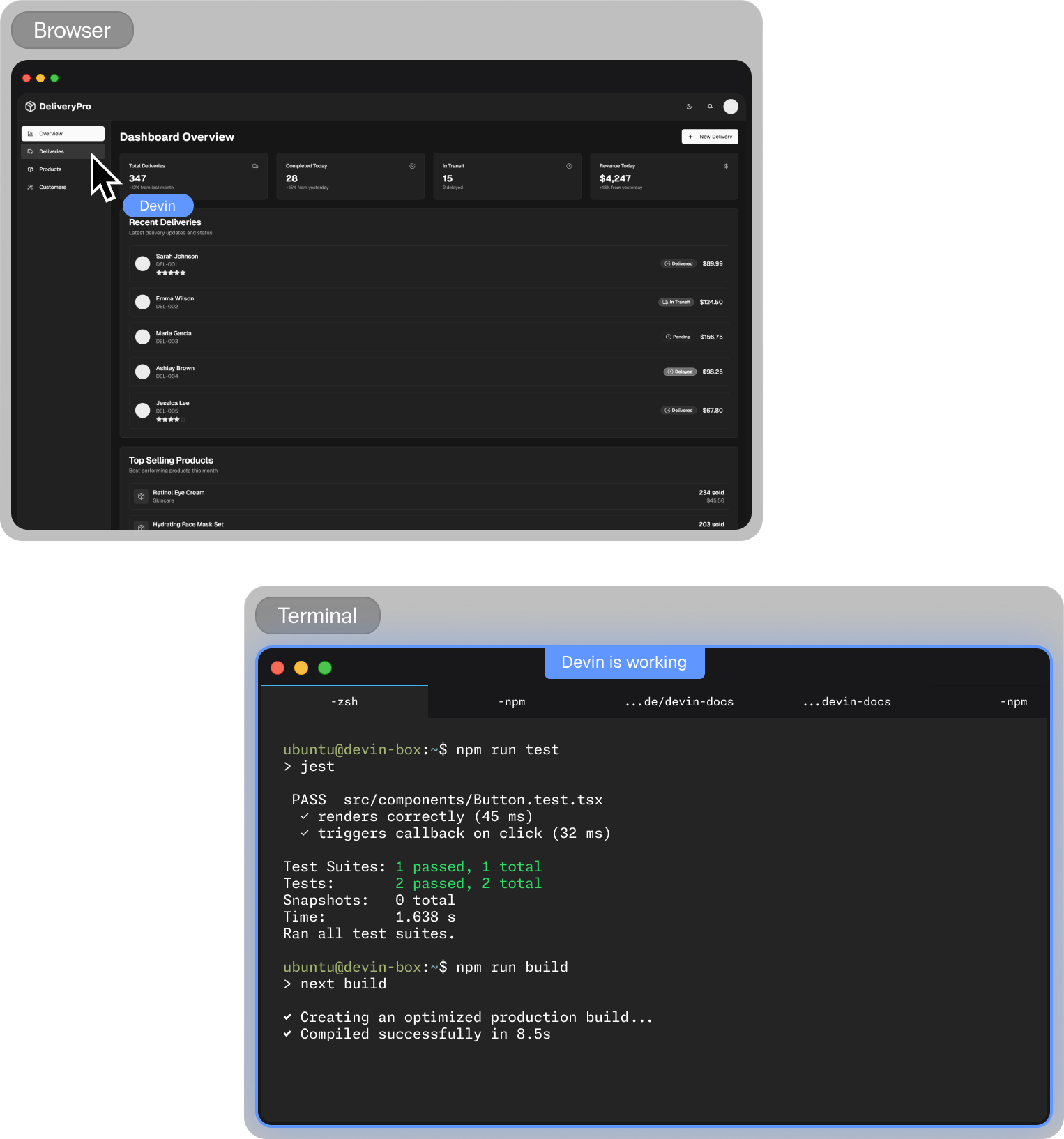1064x1139 pixels.
Task: Click Maria Garcia's avatar in Recent Deliveries
Action: (142, 337)
